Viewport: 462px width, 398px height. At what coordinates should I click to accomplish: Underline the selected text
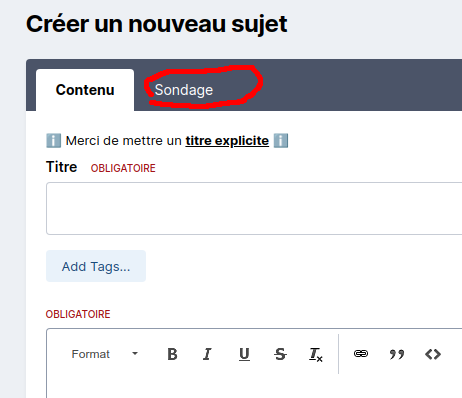[244, 354]
